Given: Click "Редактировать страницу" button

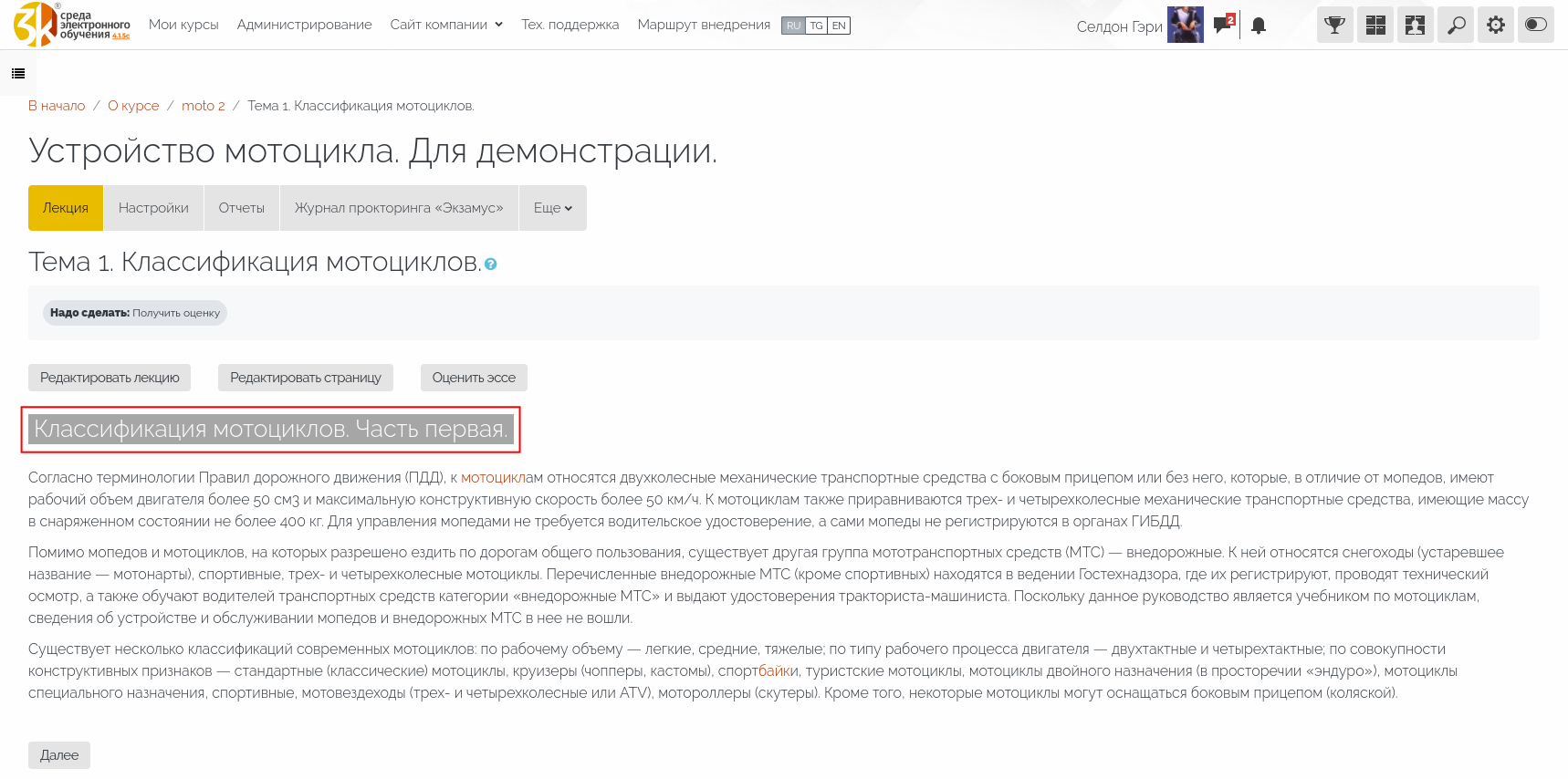Looking at the screenshot, I should point(305,378).
